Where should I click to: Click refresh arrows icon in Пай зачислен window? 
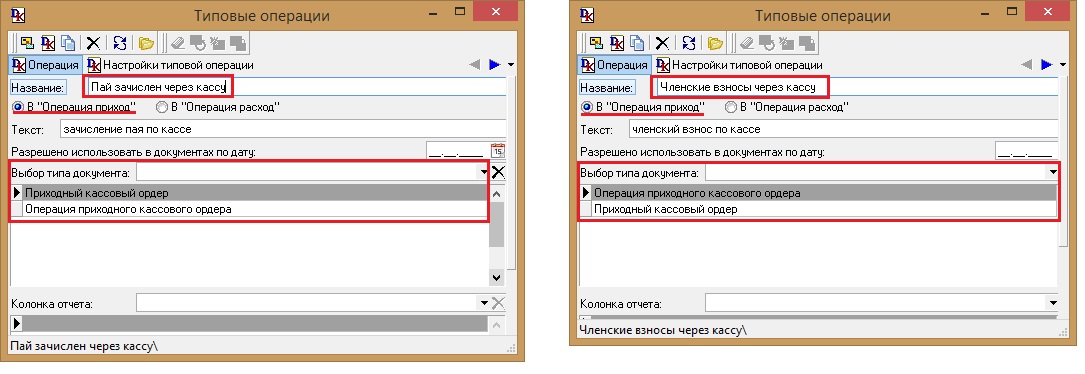[x=120, y=43]
